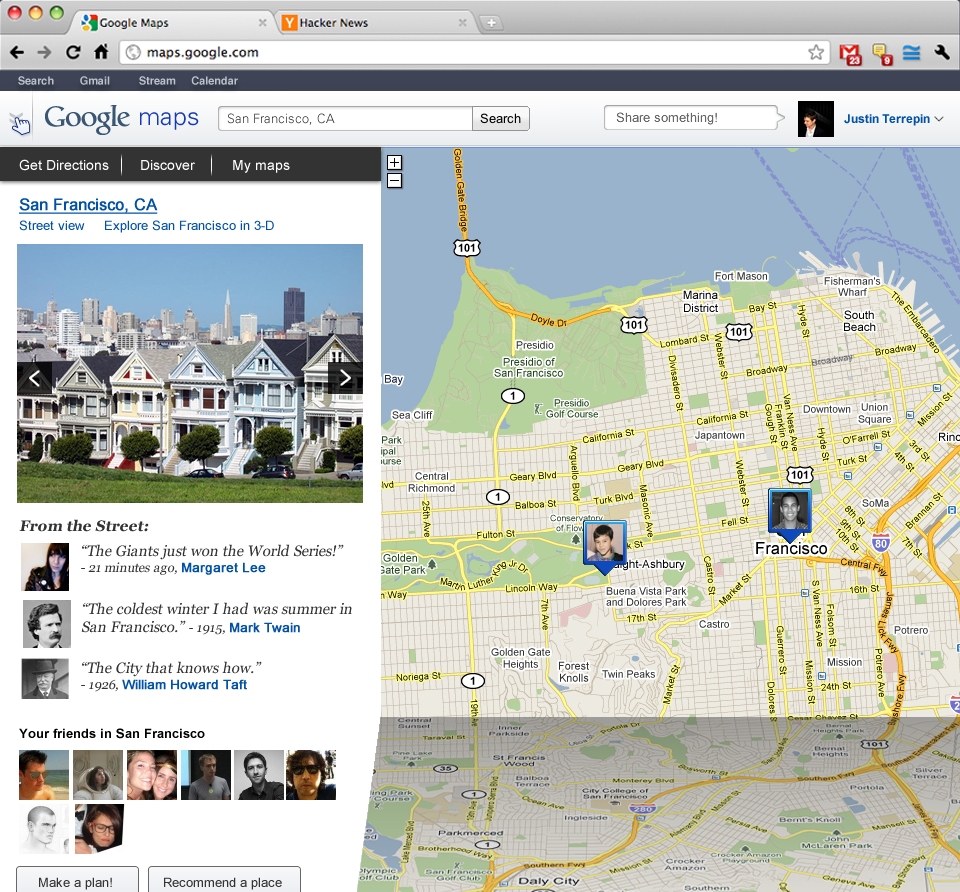Viewport: 960px width, 892px height.
Task: Expand the Justin Terrepin account dropdown
Action: tap(939, 119)
